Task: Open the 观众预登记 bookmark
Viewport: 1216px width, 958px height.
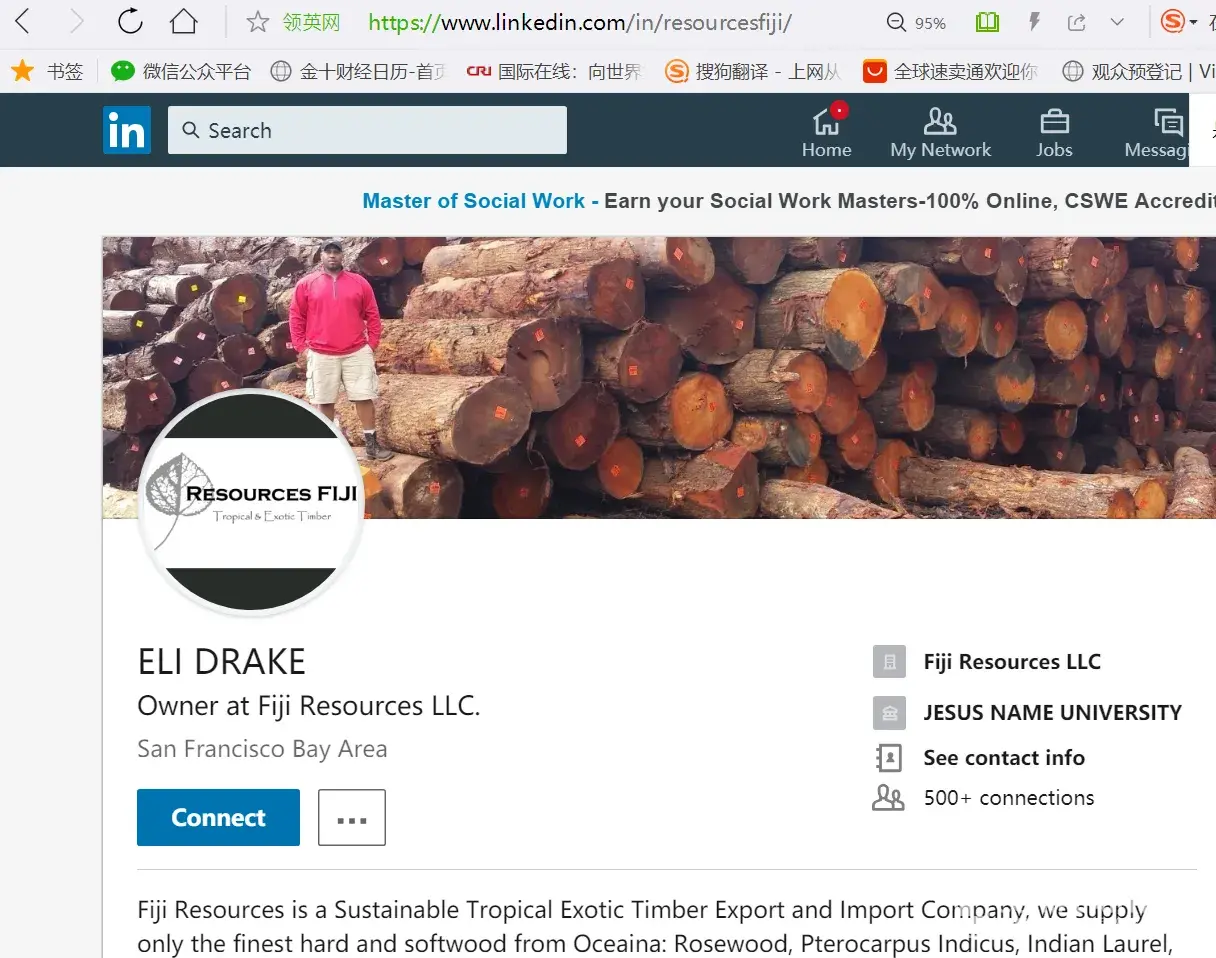Action: (x=1138, y=71)
